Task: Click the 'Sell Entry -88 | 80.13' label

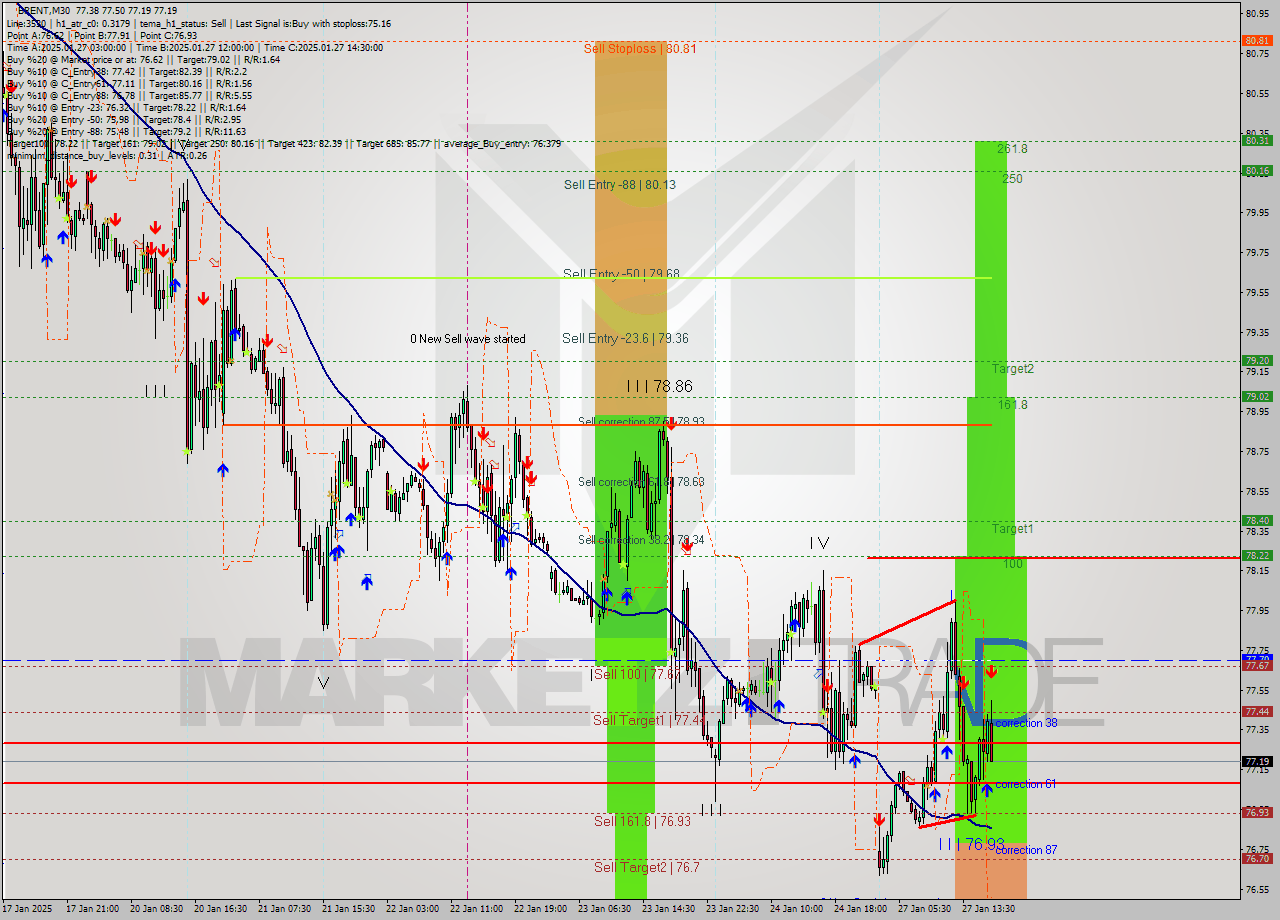Action: tap(619, 184)
